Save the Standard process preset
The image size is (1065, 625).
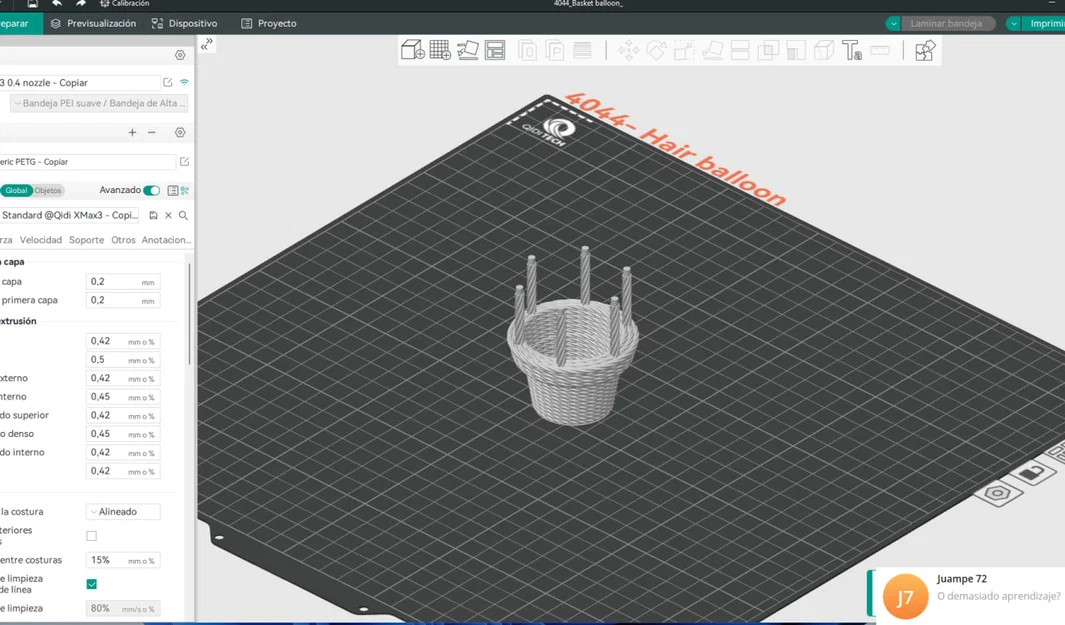click(x=154, y=215)
